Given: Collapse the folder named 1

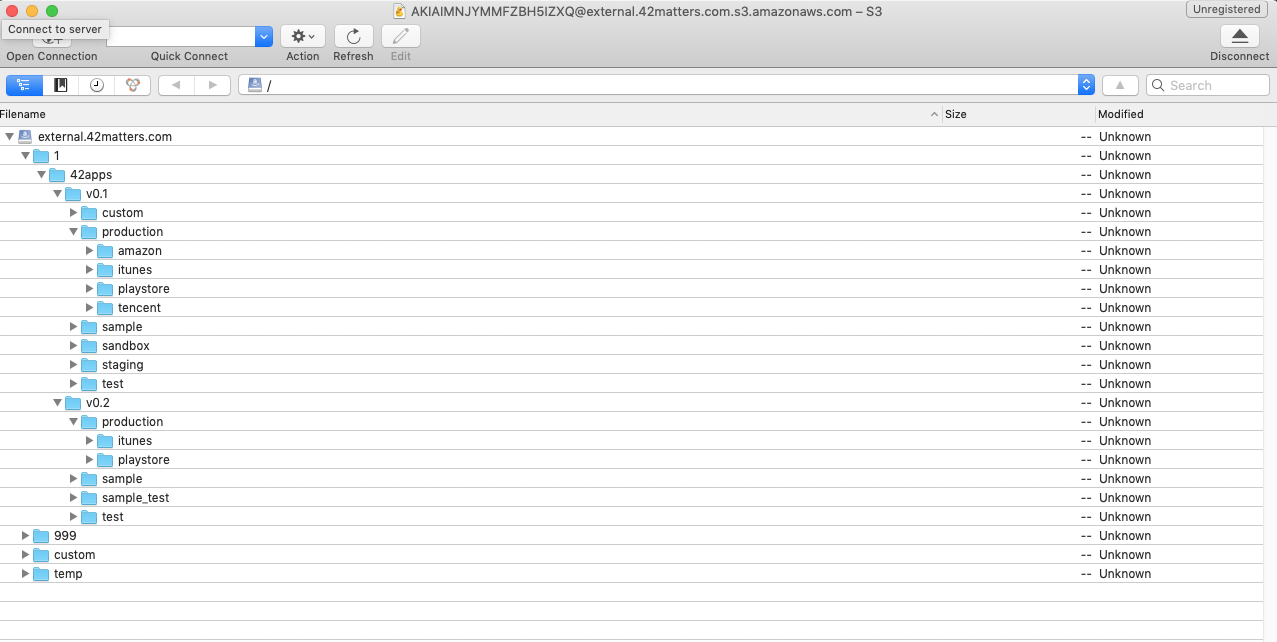Looking at the screenshot, I should pos(25,156).
